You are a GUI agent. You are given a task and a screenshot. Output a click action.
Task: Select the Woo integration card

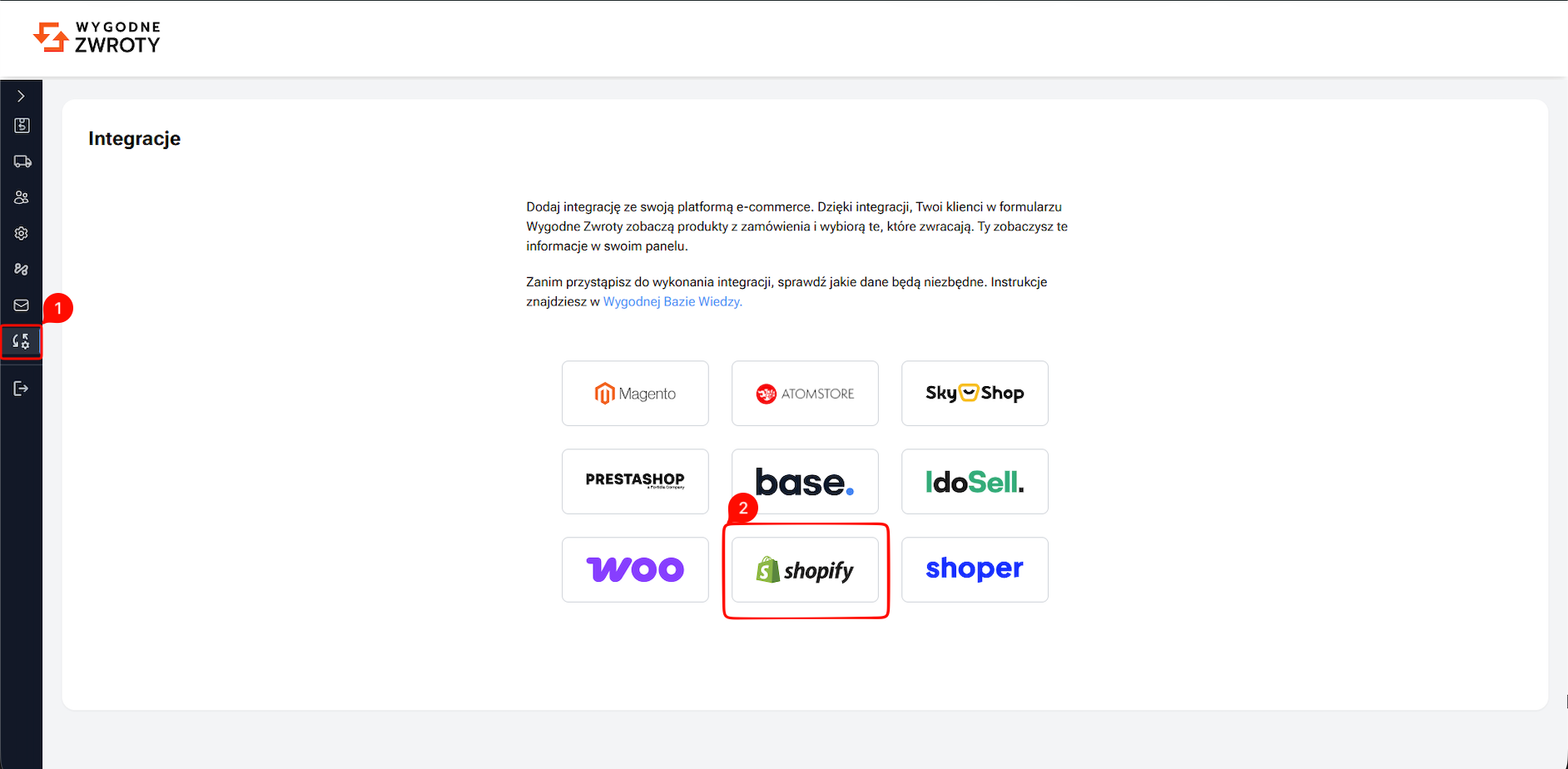click(635, 569)
